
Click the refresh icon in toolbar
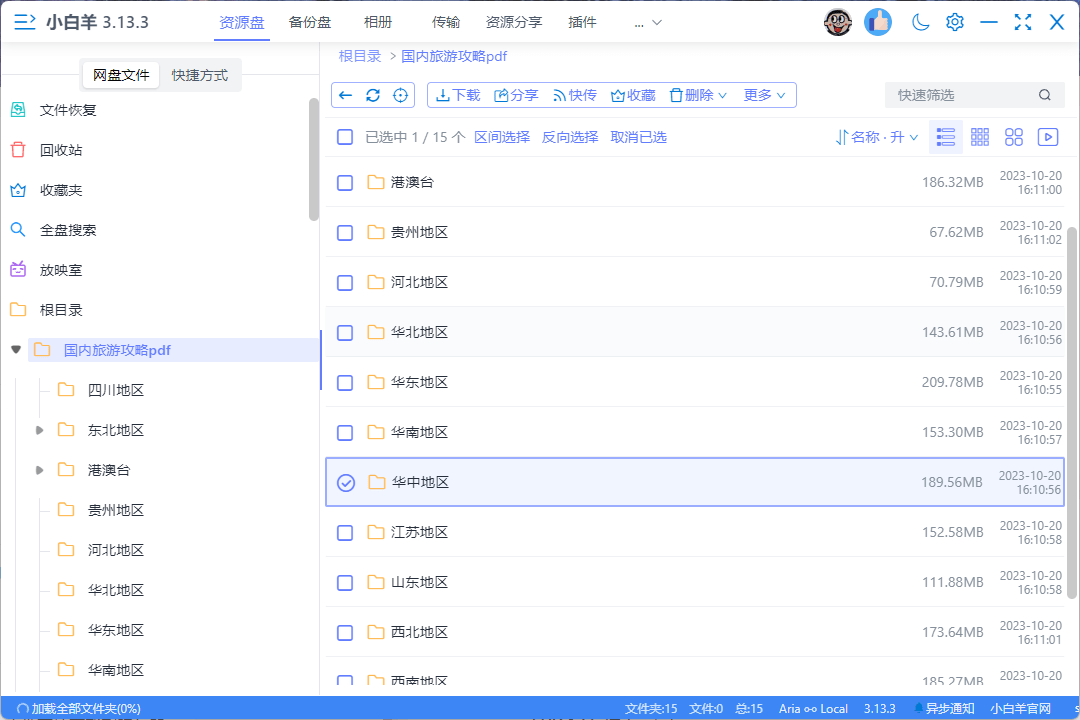click(x=371, y=94)
